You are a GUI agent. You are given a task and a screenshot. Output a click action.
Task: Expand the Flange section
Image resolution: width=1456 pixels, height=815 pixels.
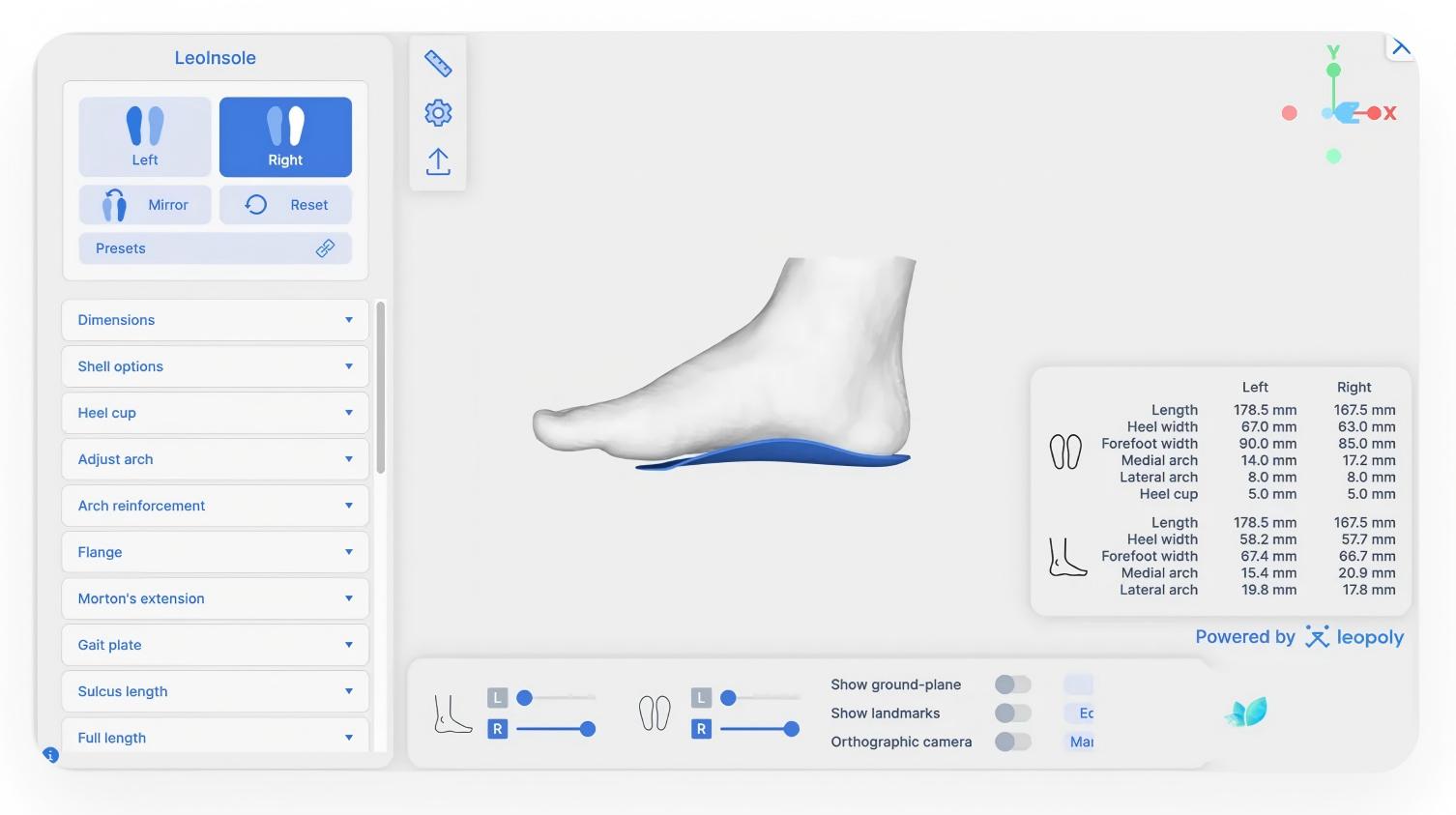(x=215, y=552)
